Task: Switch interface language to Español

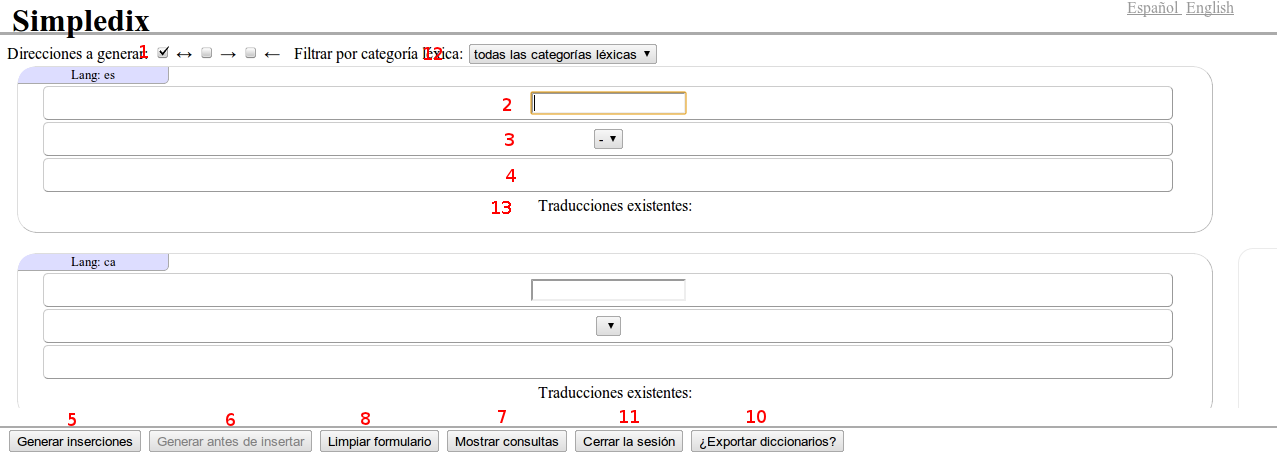Action: [1153, 8]
